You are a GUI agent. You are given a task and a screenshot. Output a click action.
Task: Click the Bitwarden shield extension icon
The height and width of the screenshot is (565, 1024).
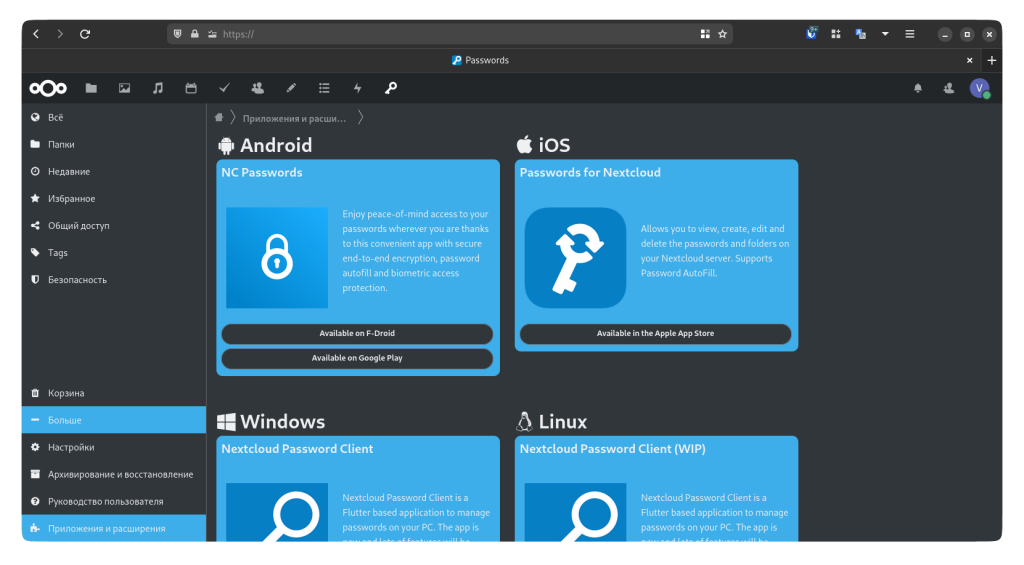(811, 33)
